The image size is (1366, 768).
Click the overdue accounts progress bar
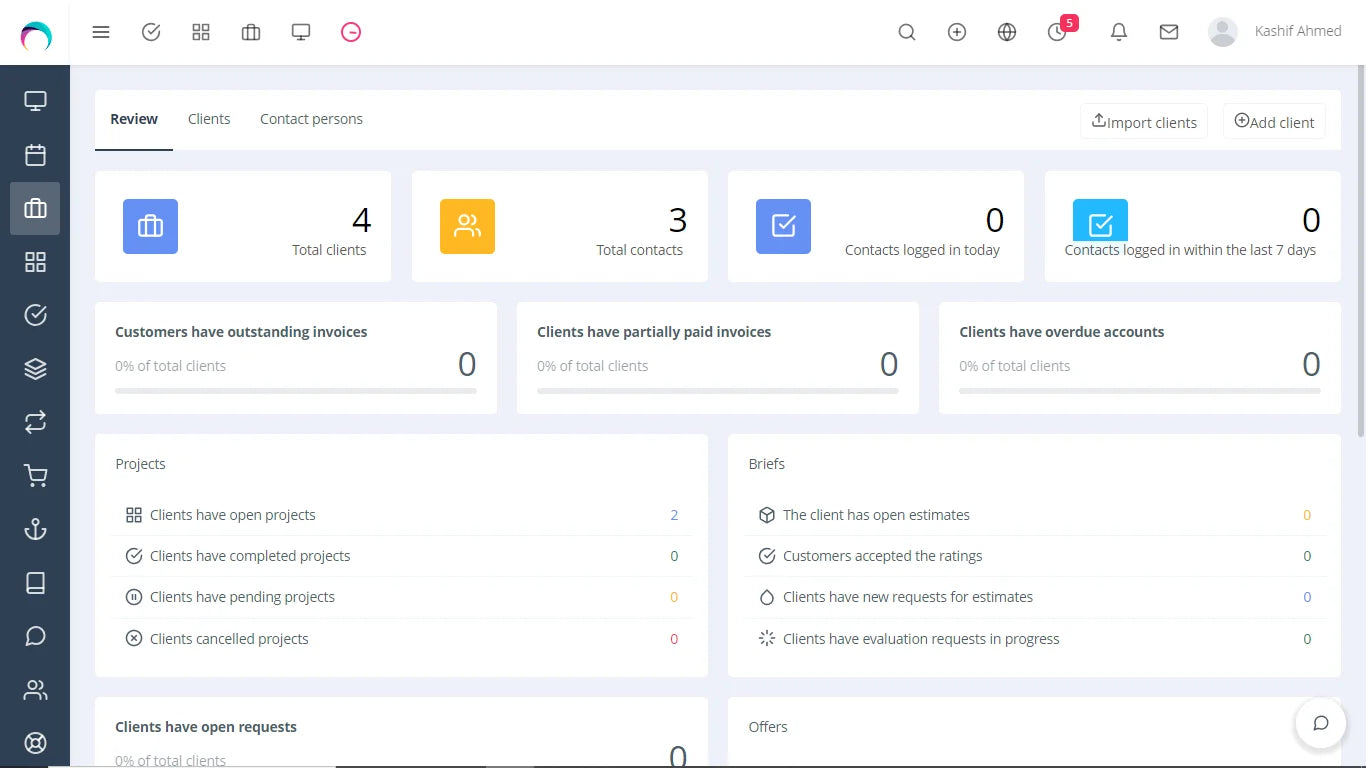(1140, 391)
